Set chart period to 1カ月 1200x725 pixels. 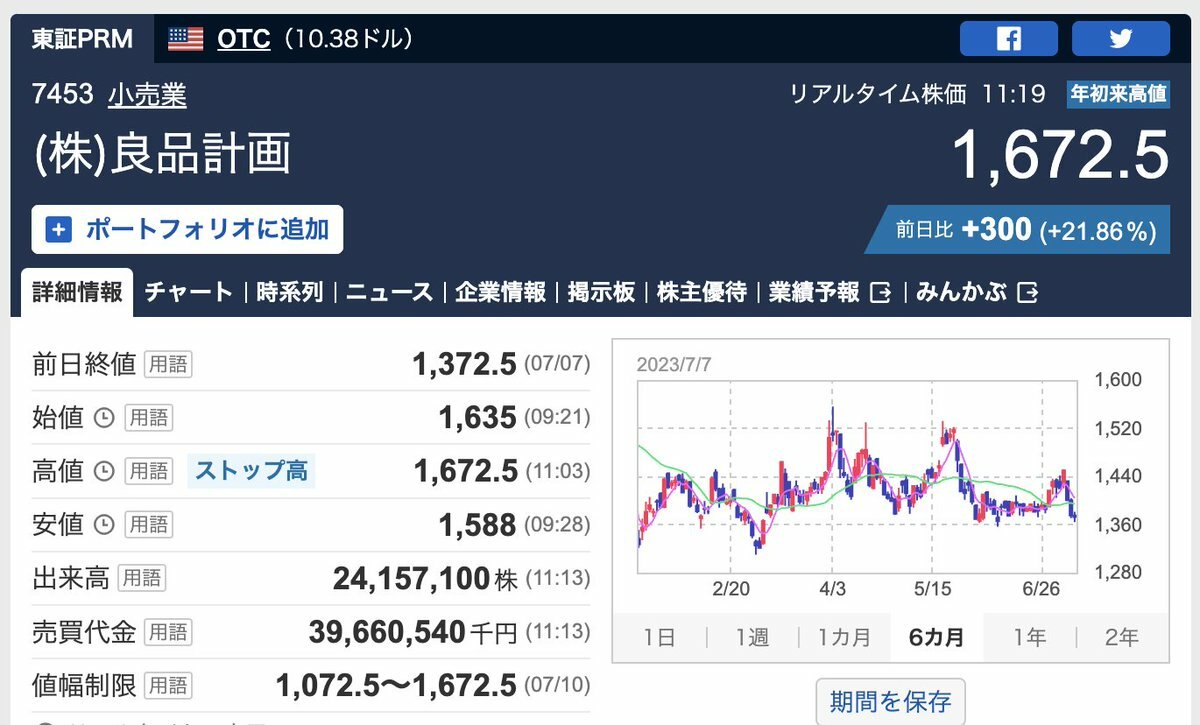point(844,637)
